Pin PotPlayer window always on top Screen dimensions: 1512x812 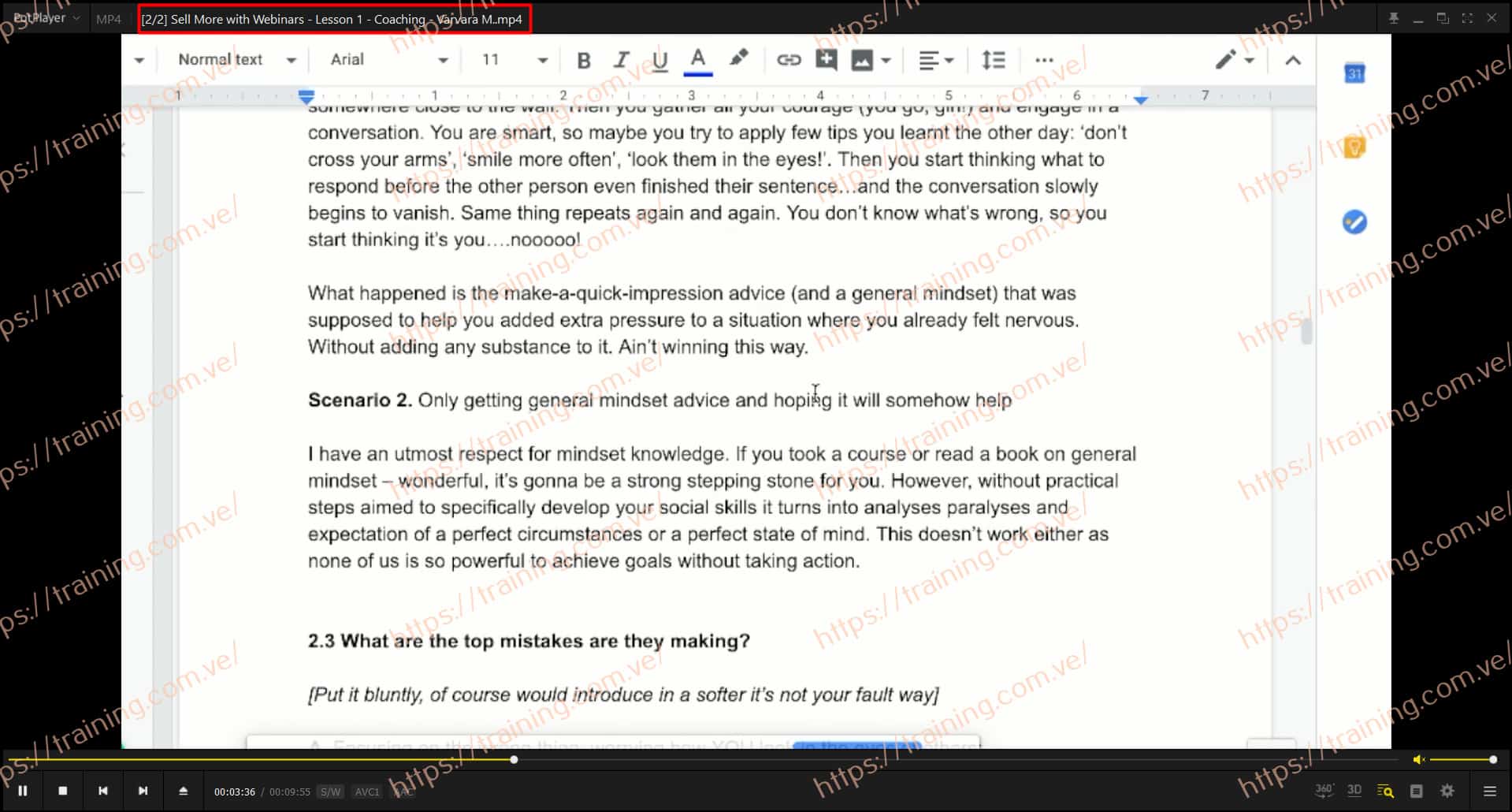coord(1393,18)
